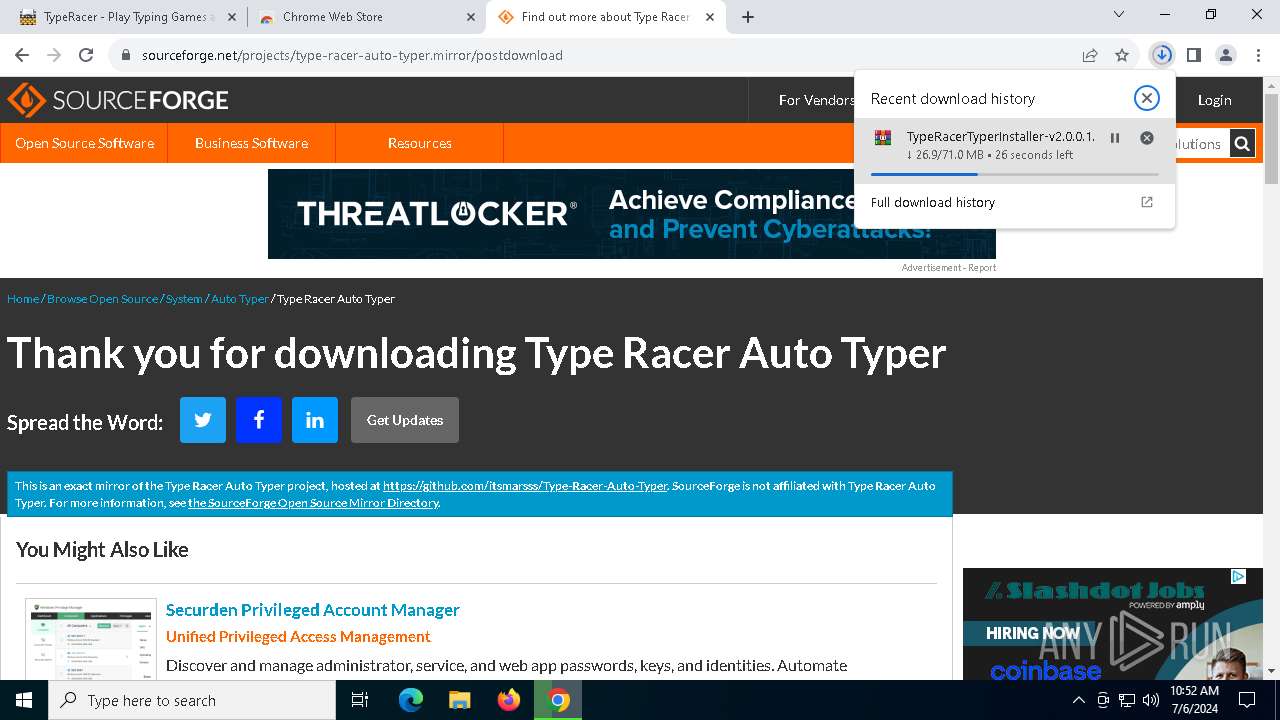Pause the TypeRacerTyperInstaller download
The width and height of the screenshot is (1280, 720).
[x=1115, y=138]
